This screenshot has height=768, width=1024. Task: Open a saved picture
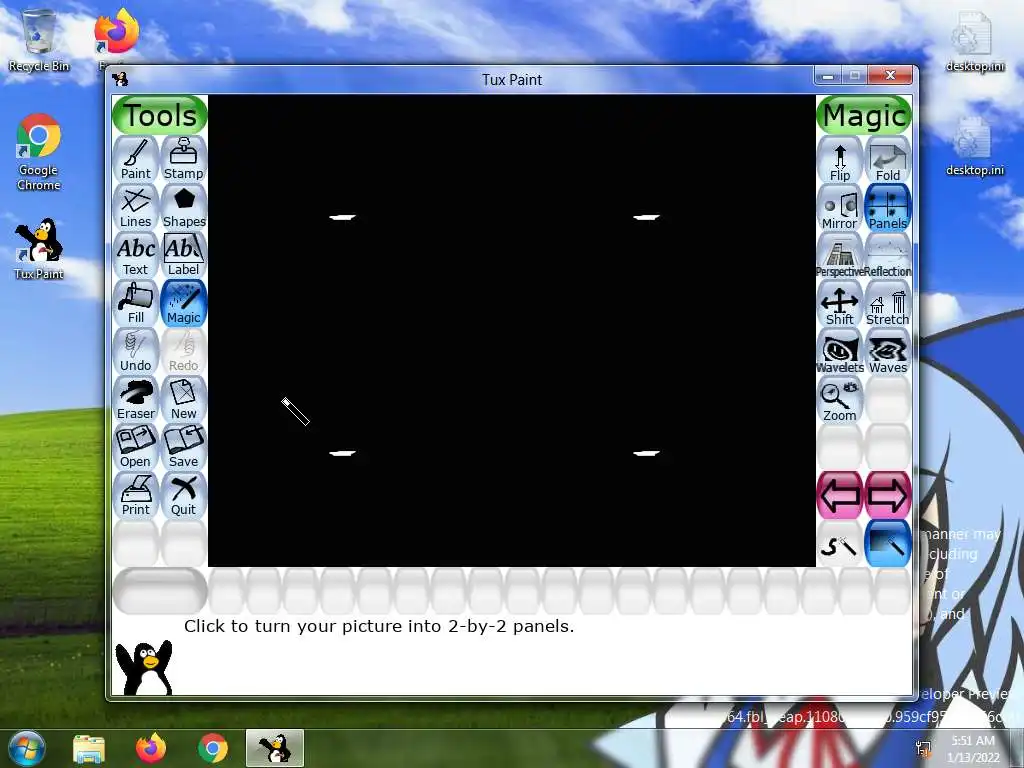[x=136, y=447]
